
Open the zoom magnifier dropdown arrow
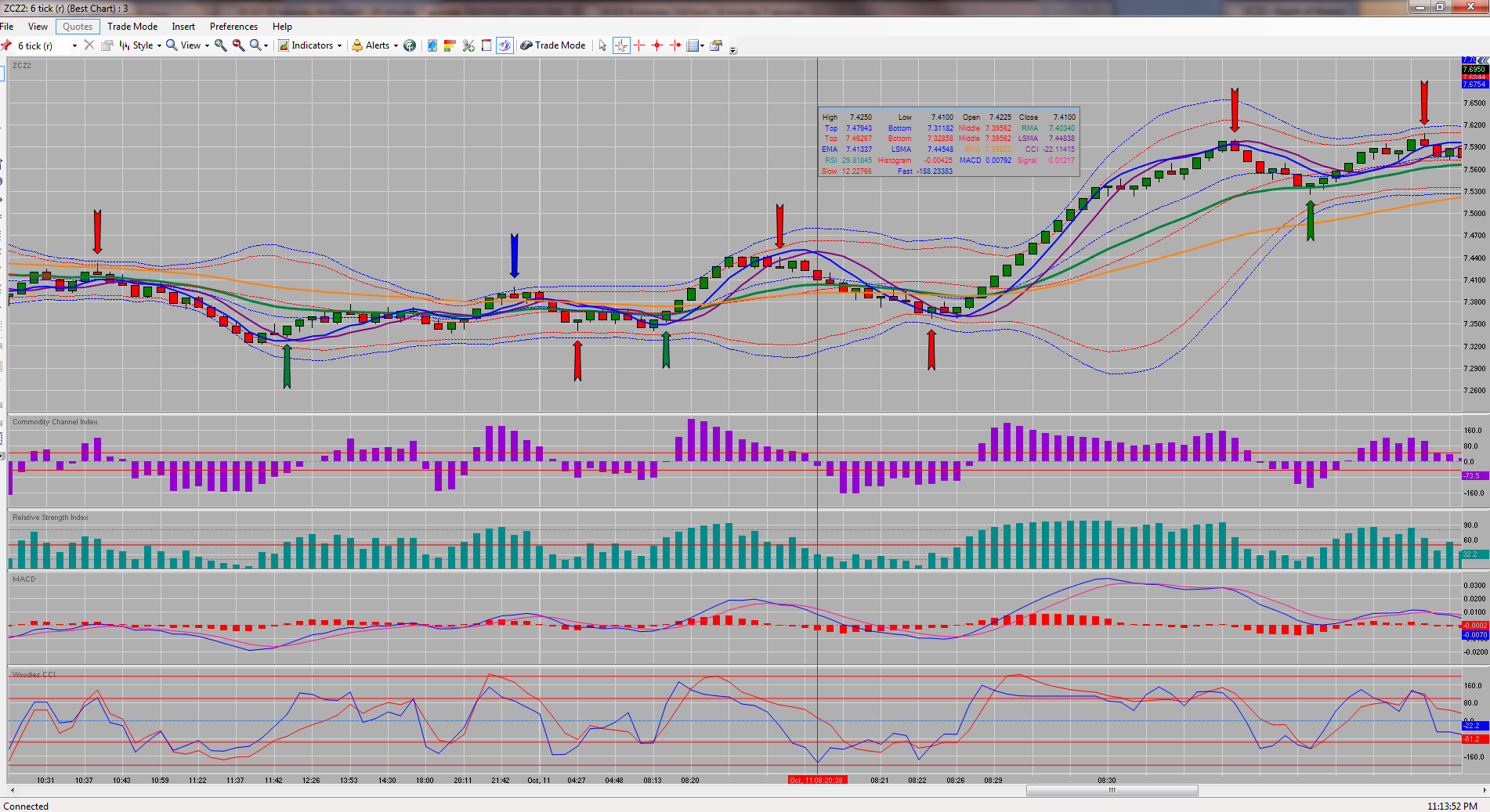point(266,46)
